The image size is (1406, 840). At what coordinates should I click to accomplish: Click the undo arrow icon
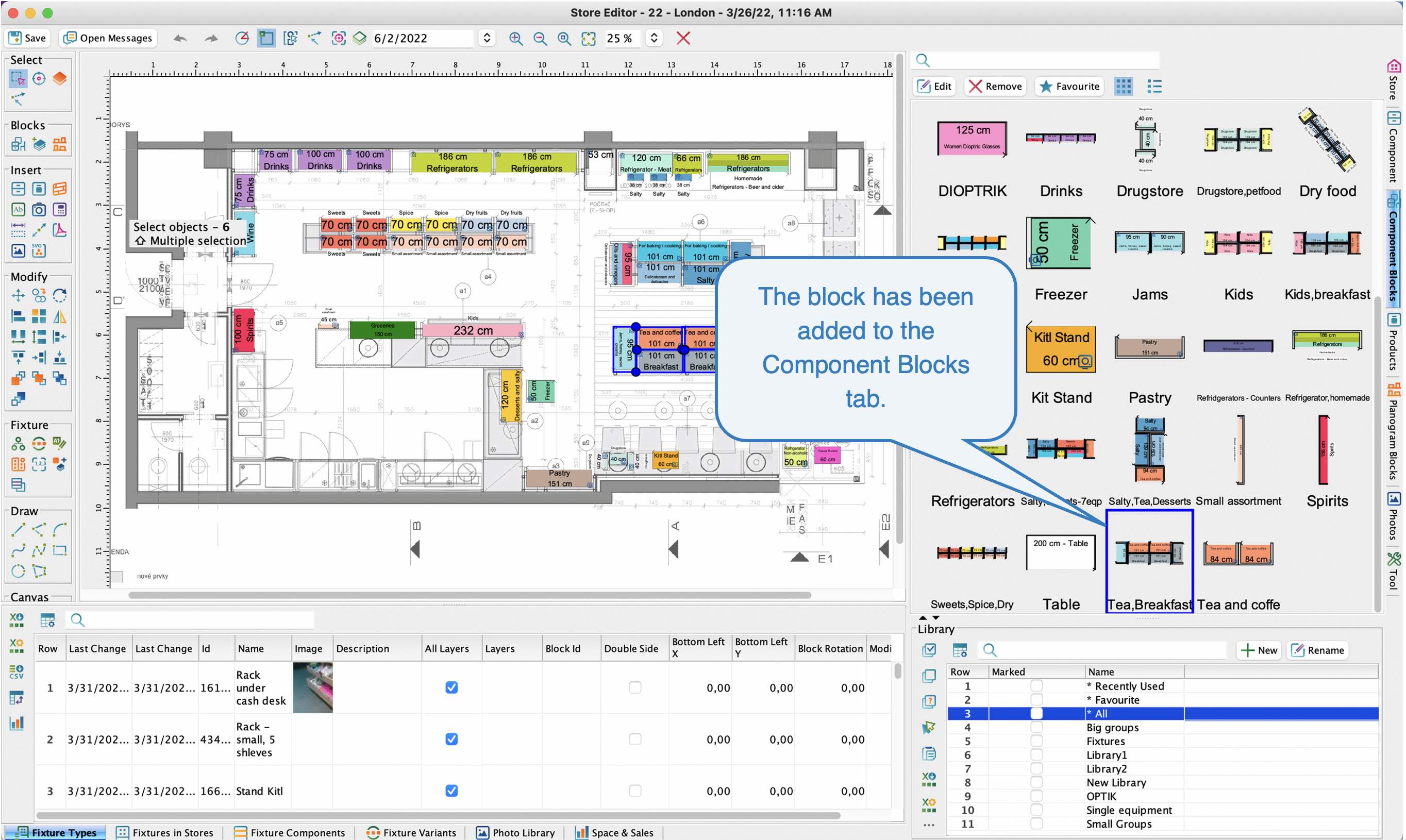180,38
